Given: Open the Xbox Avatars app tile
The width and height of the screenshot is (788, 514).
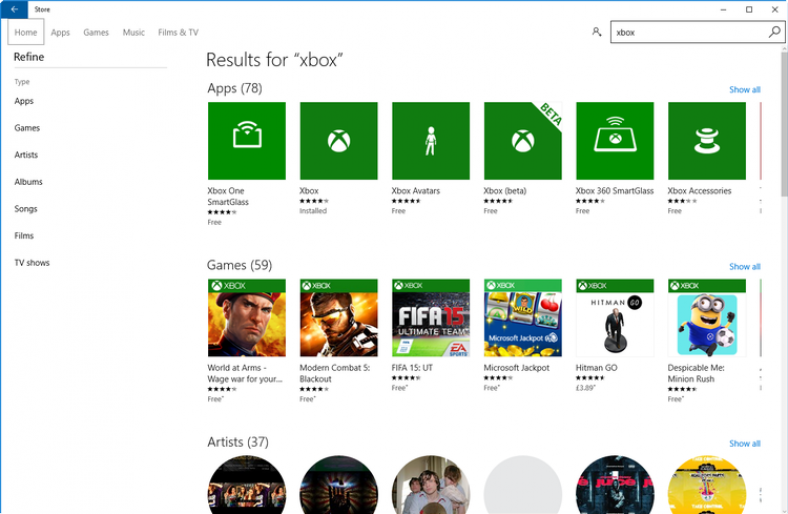Looking at the screenshot, I should 431,141.
